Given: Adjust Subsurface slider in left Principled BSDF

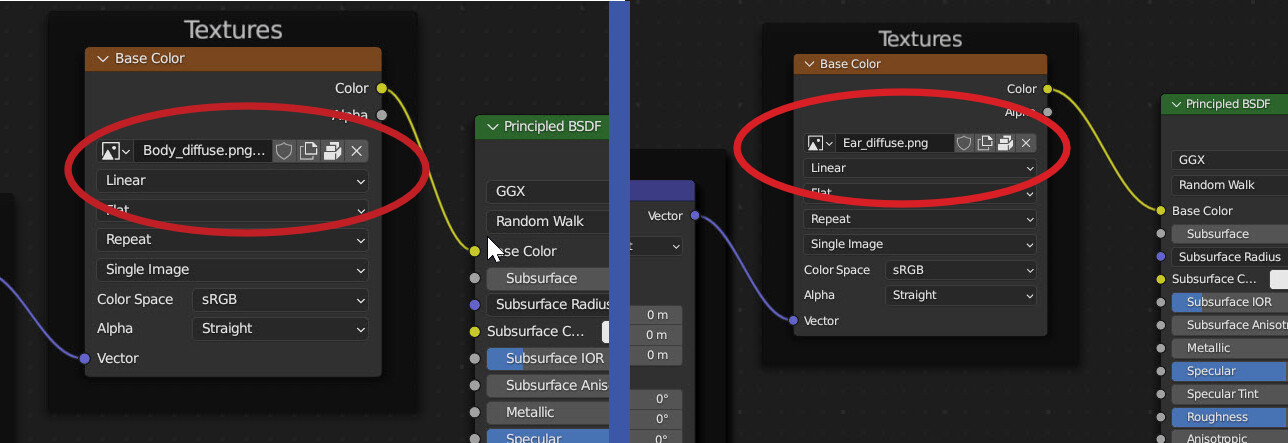Looking at the screenshot, I should click(548, 278).
